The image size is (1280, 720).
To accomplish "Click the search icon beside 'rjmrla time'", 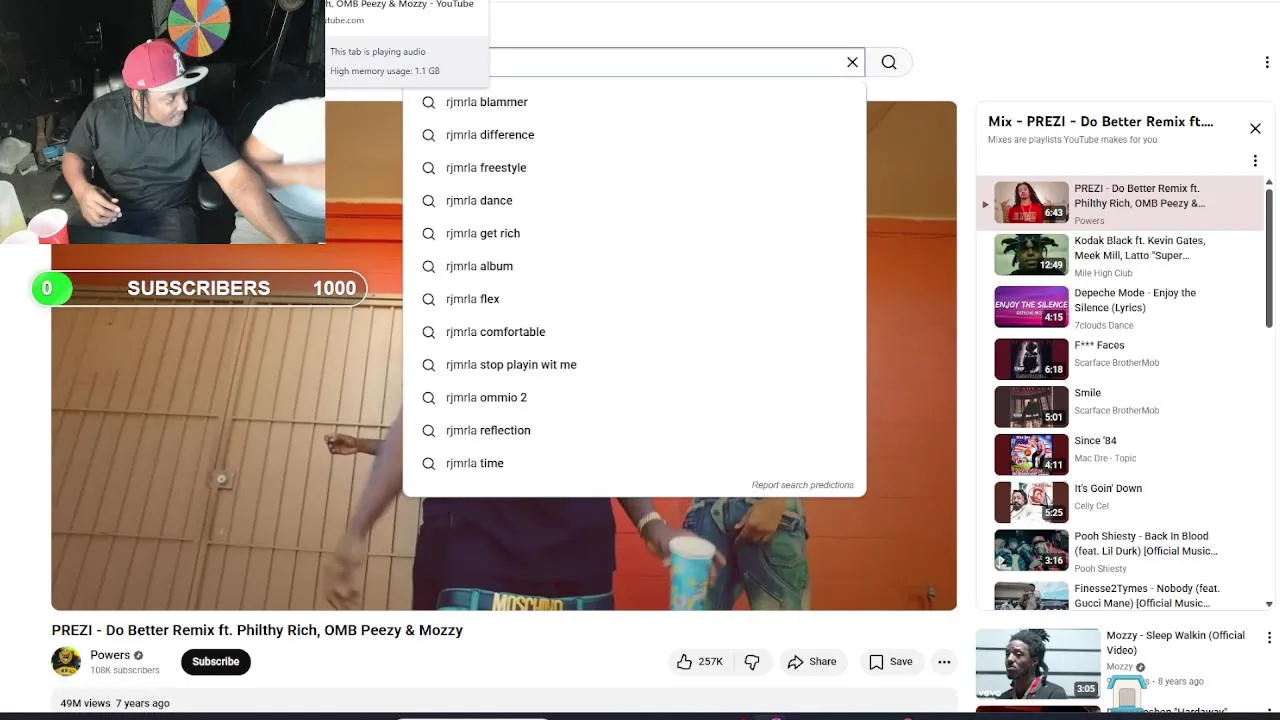I will (x=428, y=463).
